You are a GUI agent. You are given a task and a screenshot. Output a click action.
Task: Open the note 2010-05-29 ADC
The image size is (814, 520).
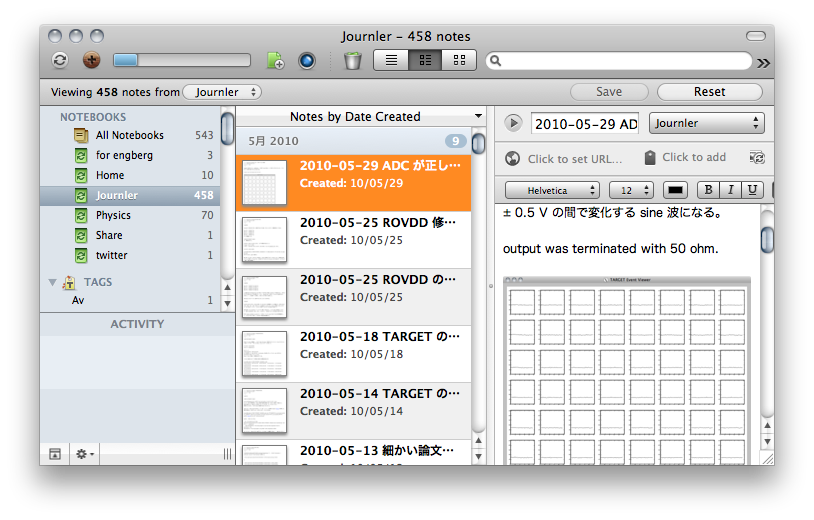[x=354, y=183]
